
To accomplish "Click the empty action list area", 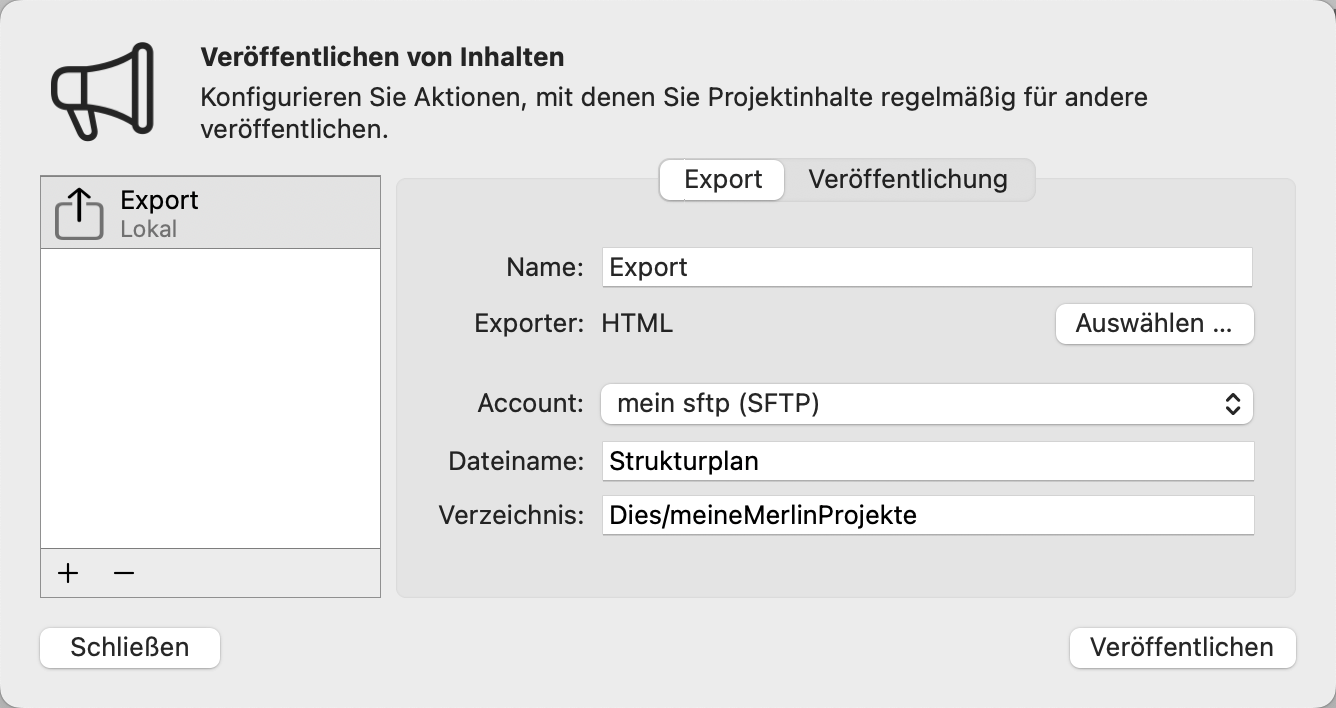I will (210, 400).
